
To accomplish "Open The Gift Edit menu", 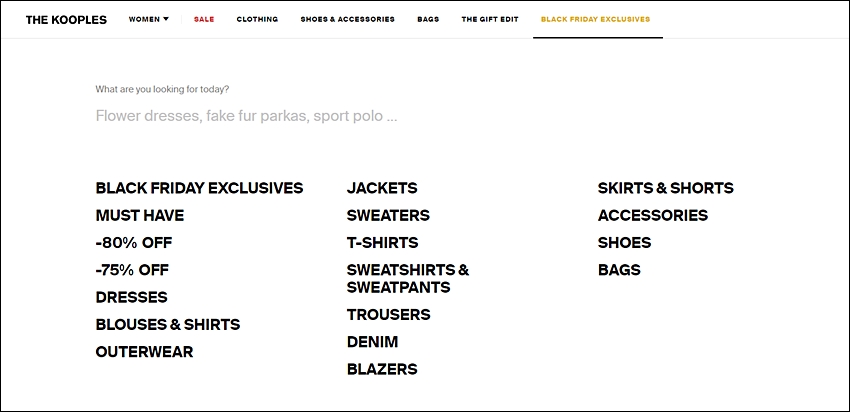I will point(490,19).
